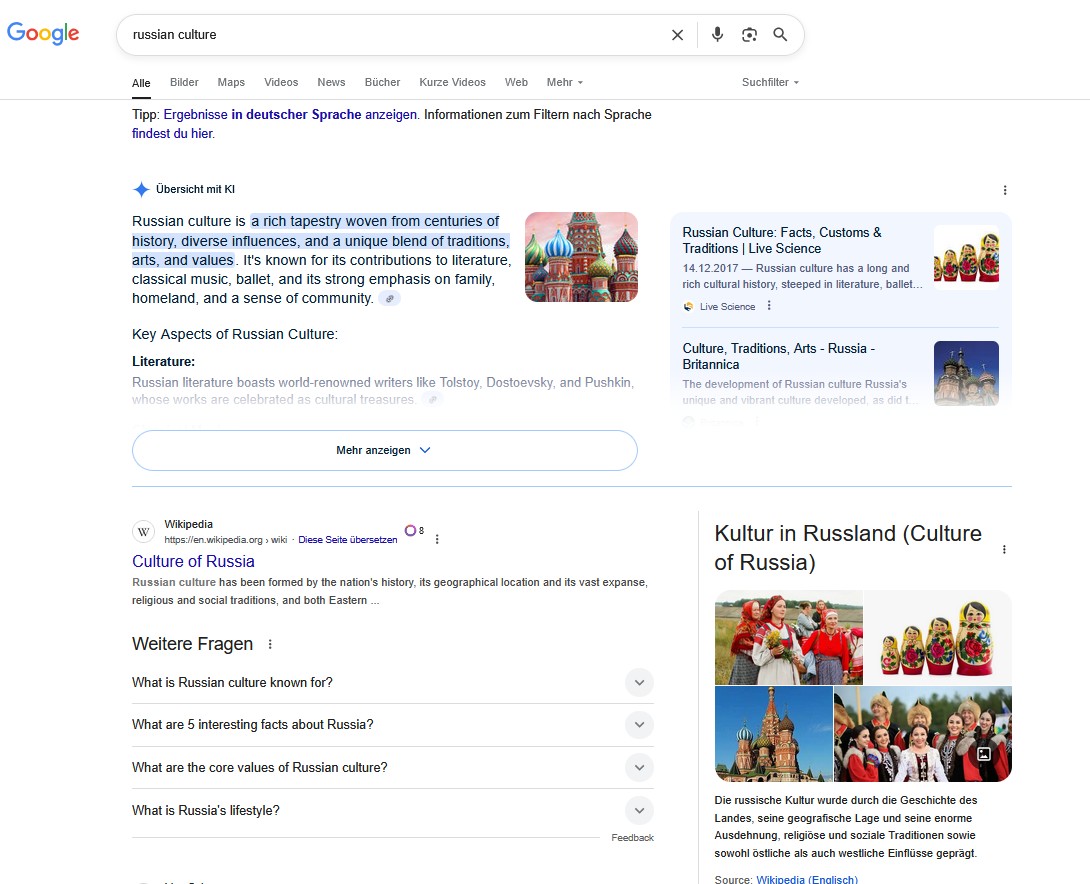Click the 'Key Aspects of Russian Culture:' text
This screenshot has height=884, width=1090.
coord(235,334)
